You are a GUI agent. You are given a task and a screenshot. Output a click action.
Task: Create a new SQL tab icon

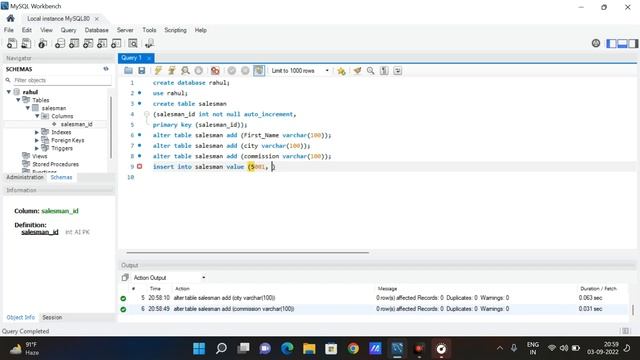12,43
